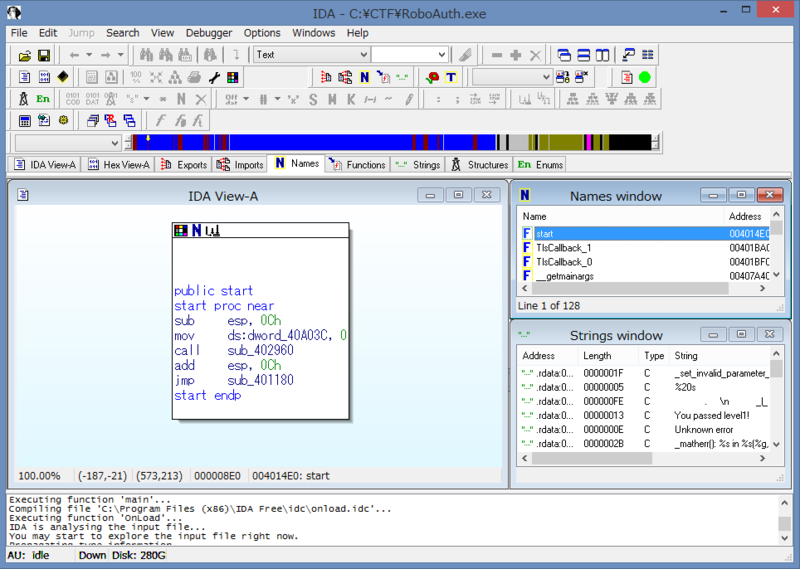Select TlsCallback_1 in Names window

click(x=645, y=248)
